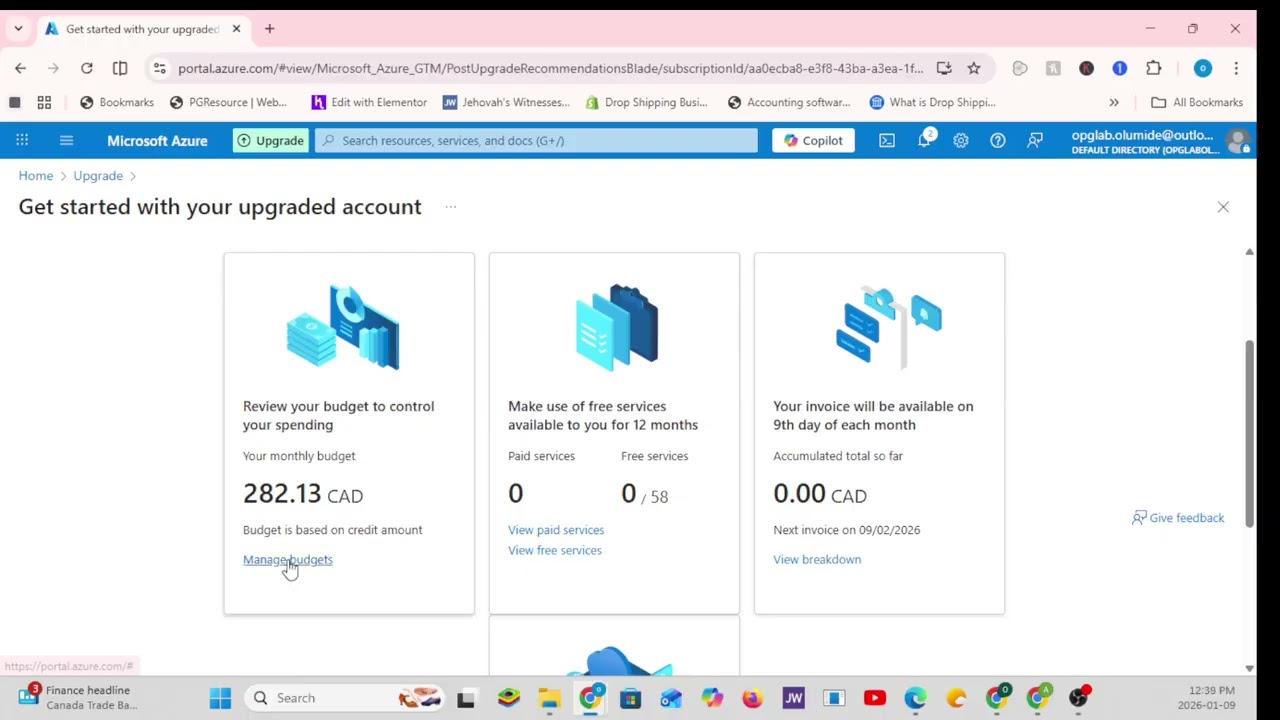Go to the Home breadcrumb
This screenshot has width=1280, height=720.
(x=36, y=175)
